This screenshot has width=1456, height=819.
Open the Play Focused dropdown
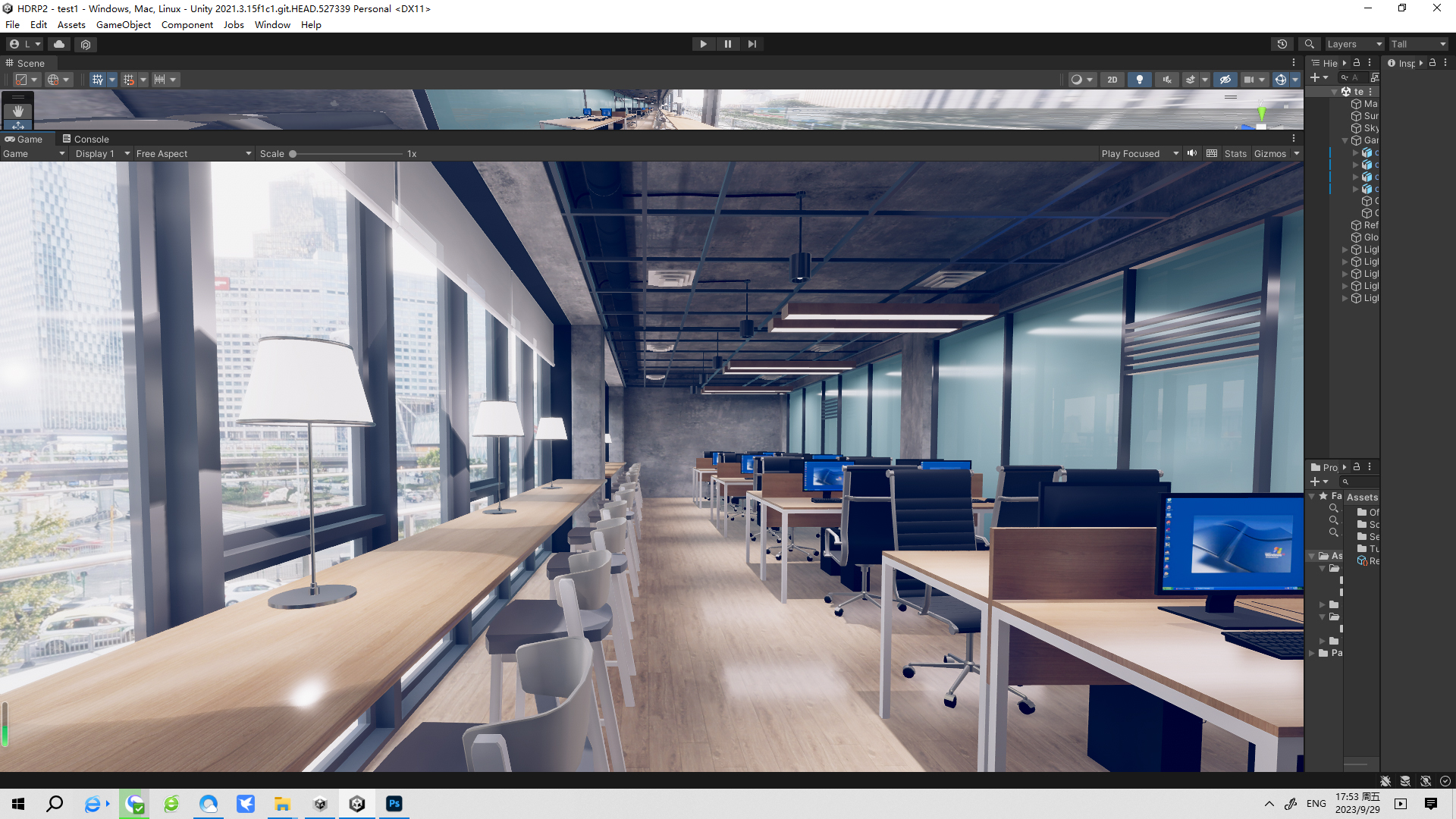tap(1139, 153)
